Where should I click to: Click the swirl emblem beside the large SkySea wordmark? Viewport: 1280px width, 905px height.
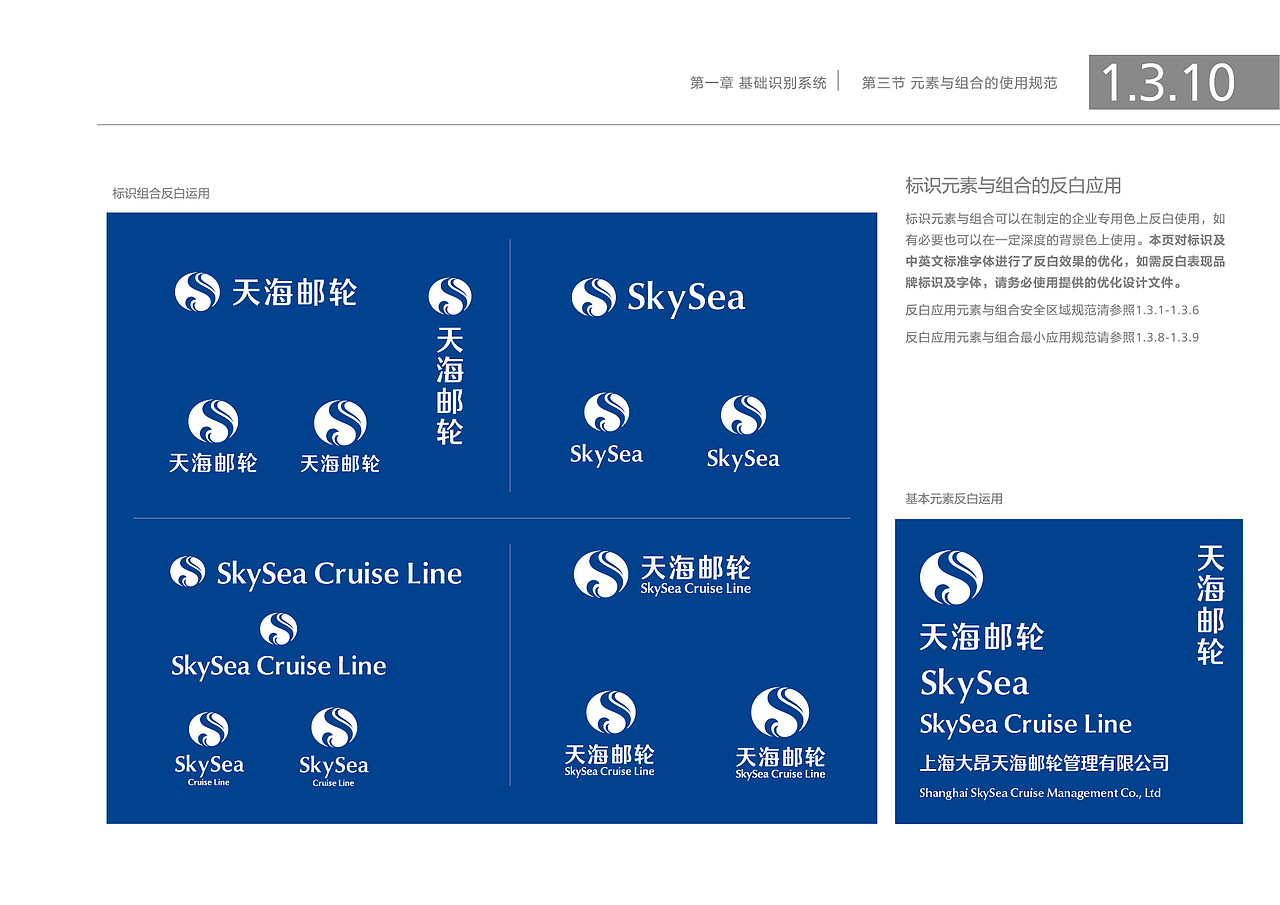click(x=594, y=298)
